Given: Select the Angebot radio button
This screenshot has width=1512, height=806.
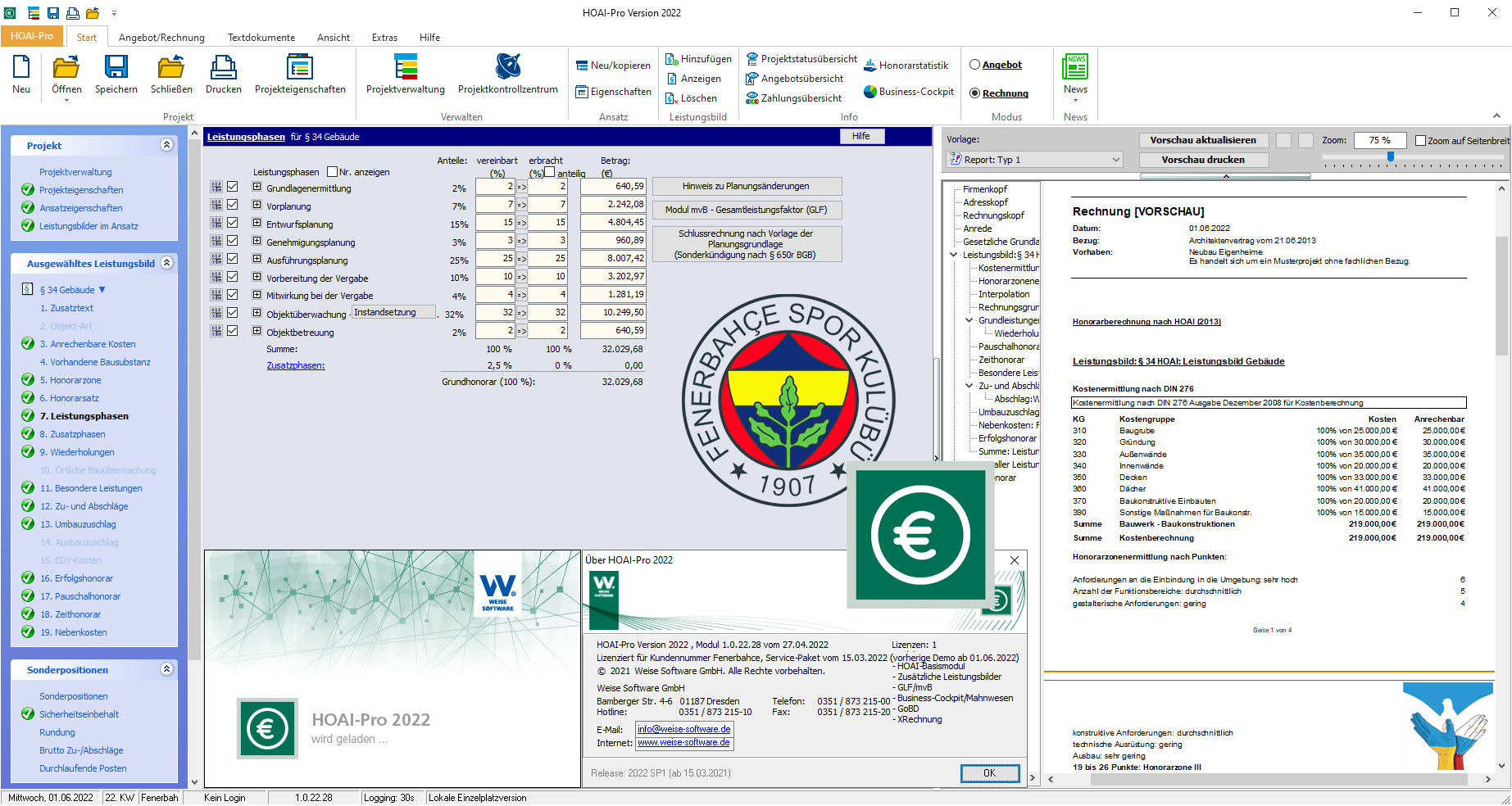Looking at the screenshot, I should tap(976, 64).
